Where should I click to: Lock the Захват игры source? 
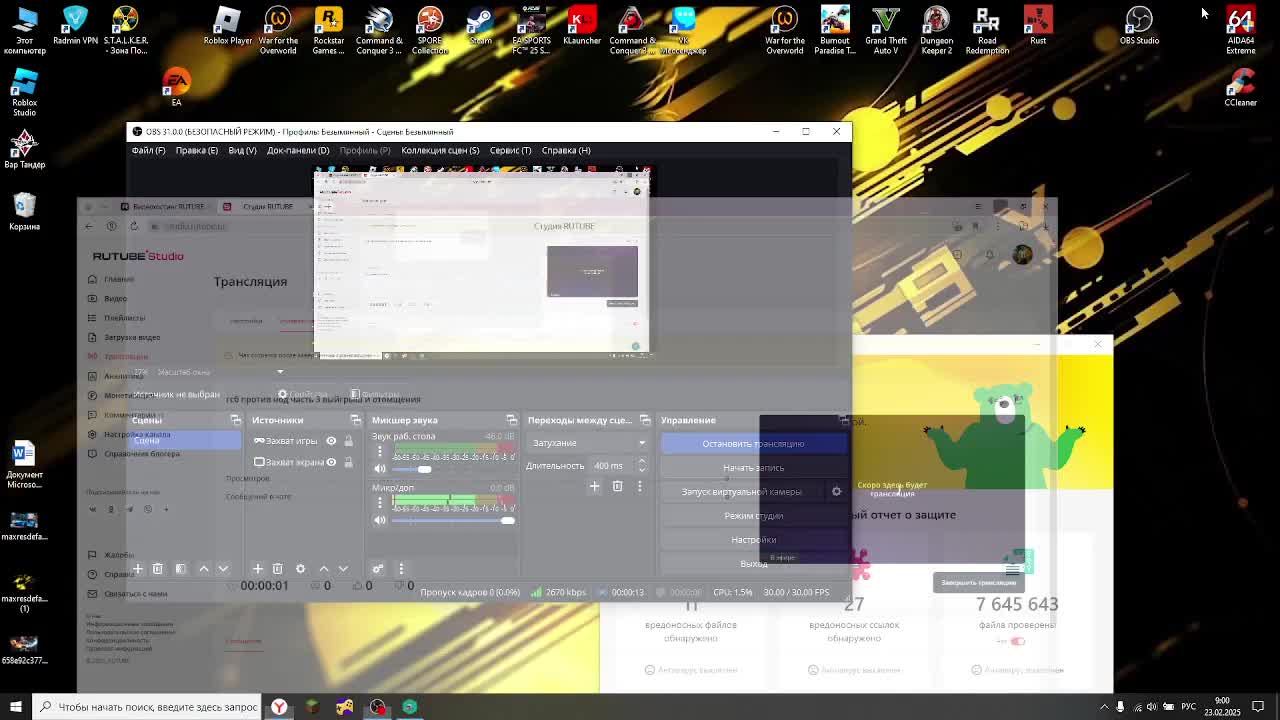click(x=348, y=441)
